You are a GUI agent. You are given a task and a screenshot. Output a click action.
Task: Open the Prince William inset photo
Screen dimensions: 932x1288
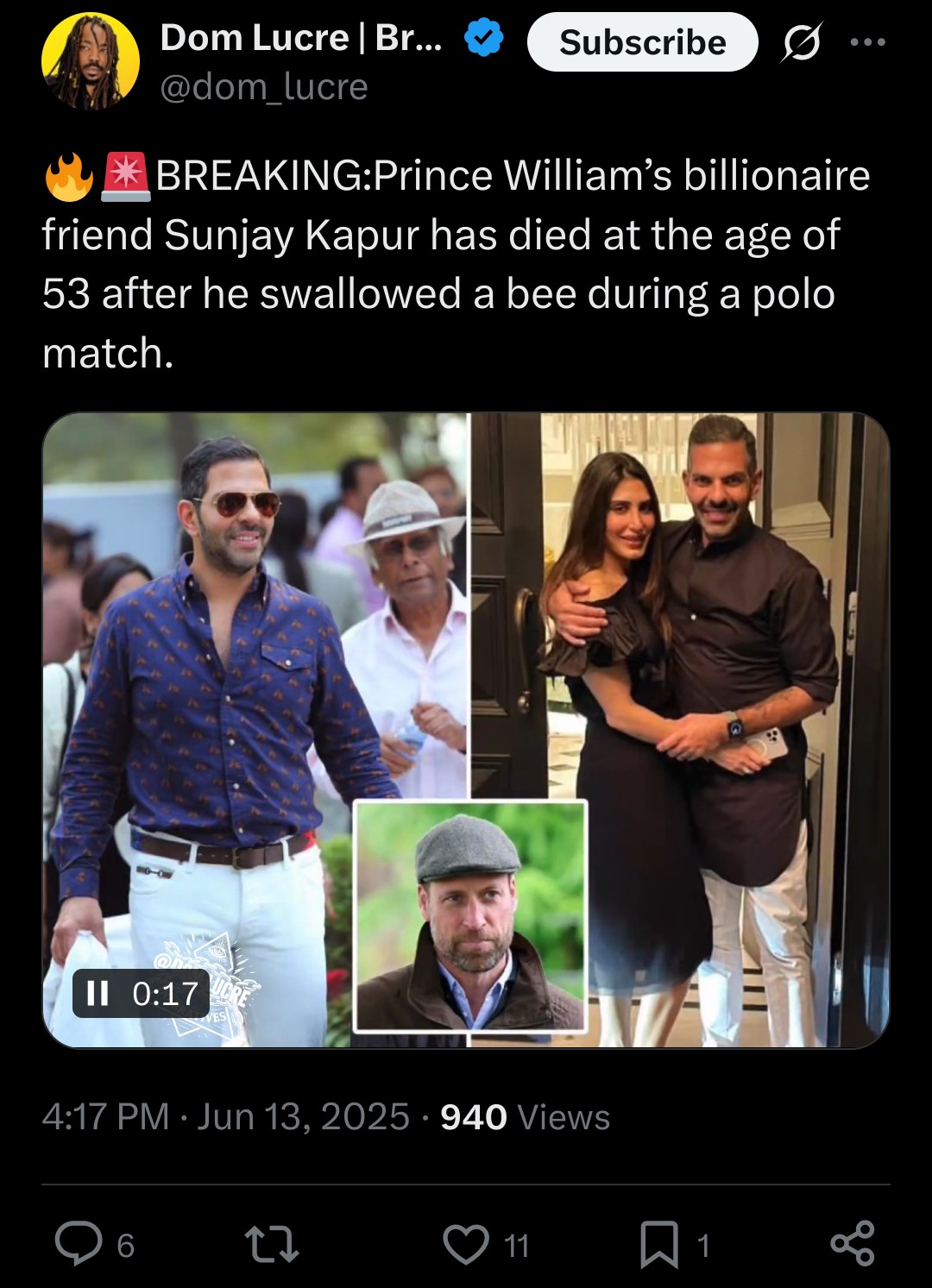click(470, 915)
